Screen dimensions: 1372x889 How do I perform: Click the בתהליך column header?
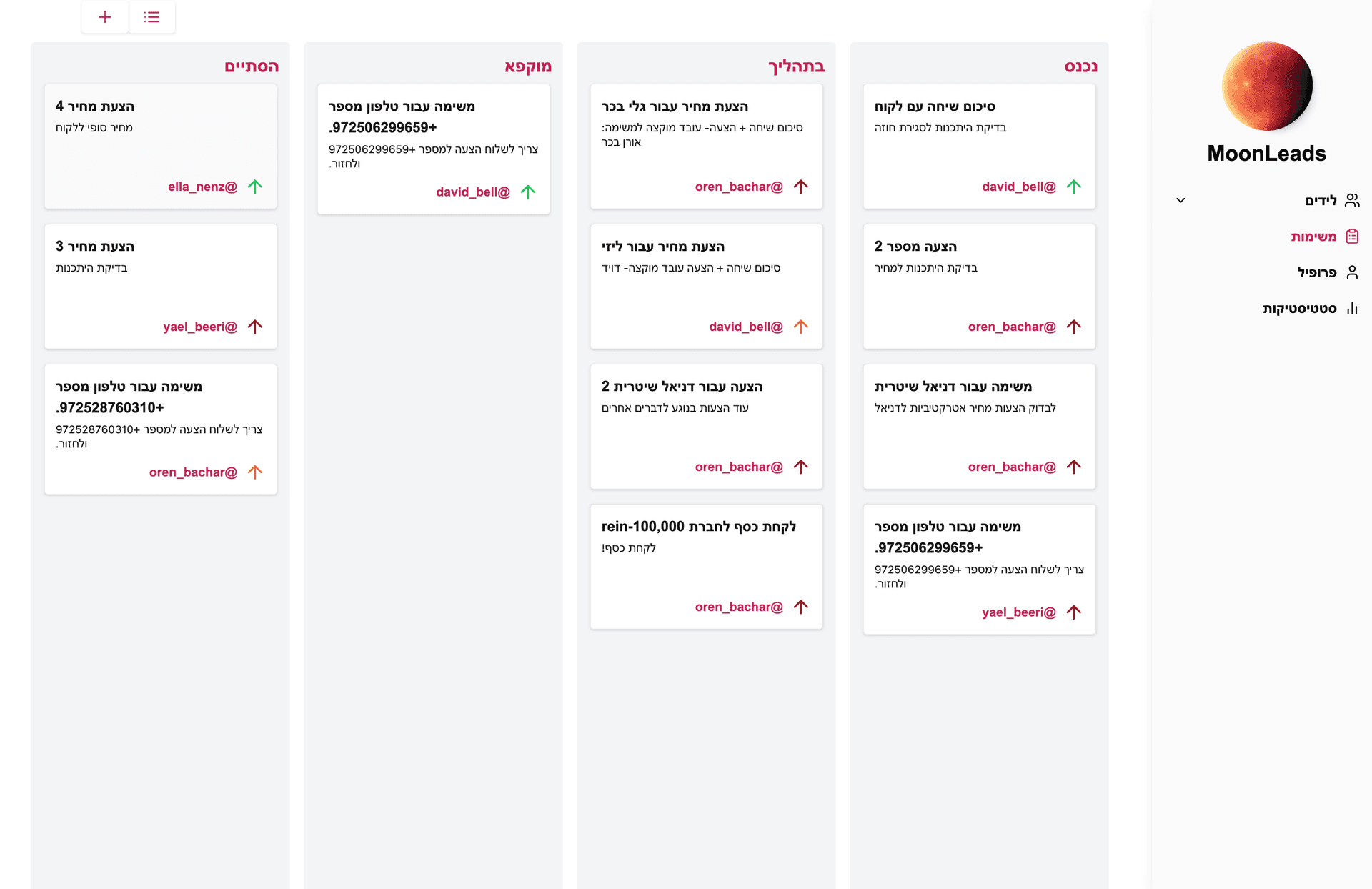click(x=796, y=66)
